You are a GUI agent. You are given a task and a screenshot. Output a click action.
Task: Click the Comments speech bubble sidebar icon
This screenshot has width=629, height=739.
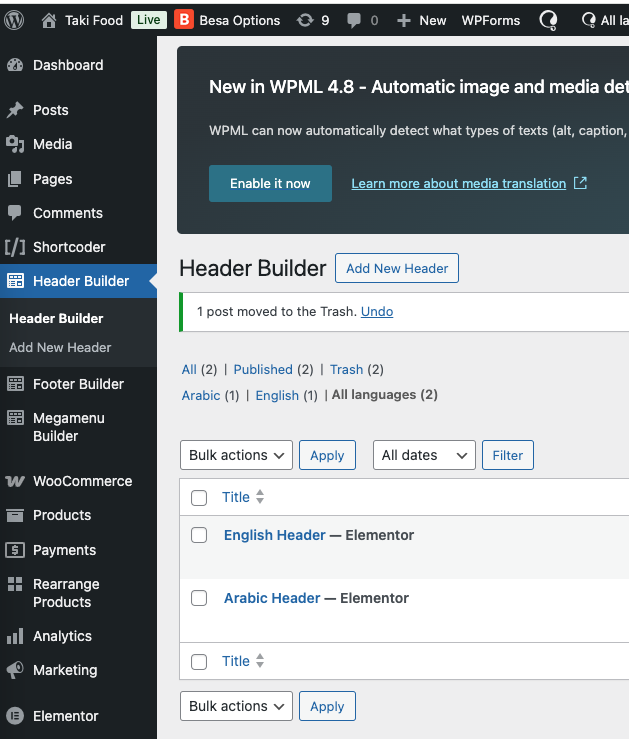tap(15, 213)
